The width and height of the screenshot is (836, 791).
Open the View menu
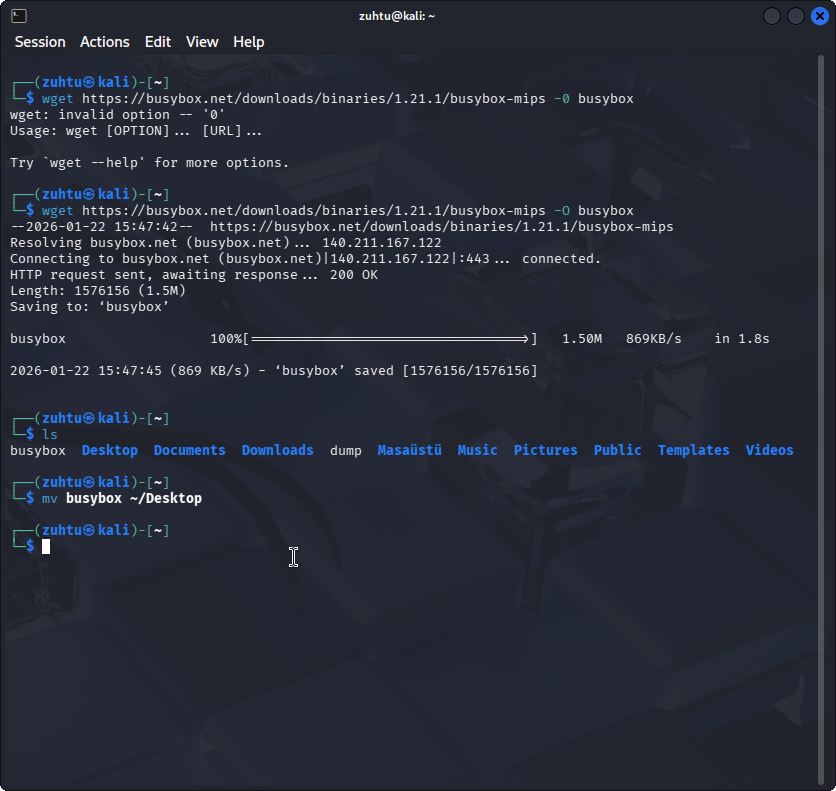coord(201,42)
